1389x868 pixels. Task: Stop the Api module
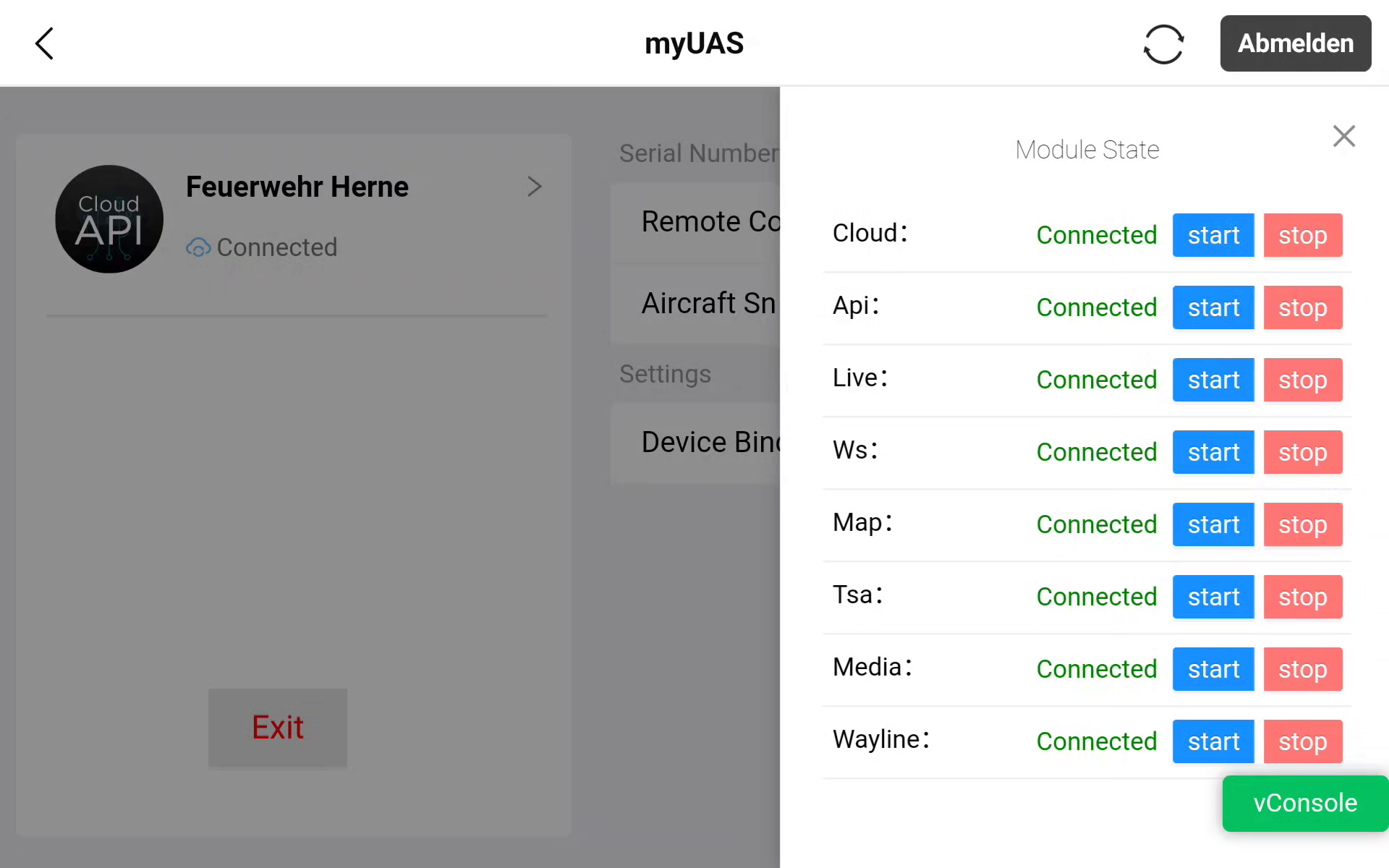click(x=1302, y=307)
